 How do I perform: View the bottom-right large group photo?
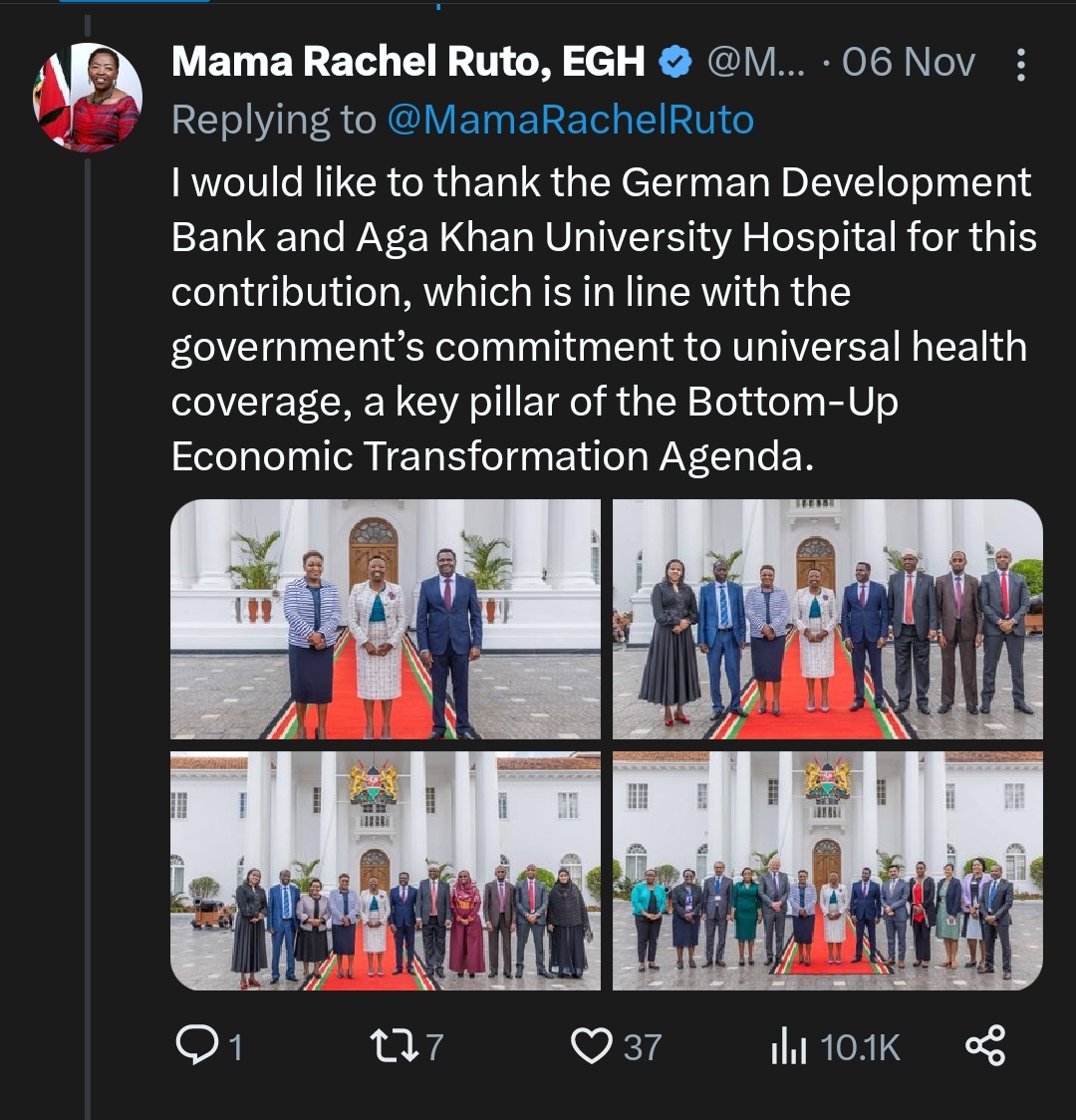click(x=827, y=871)
